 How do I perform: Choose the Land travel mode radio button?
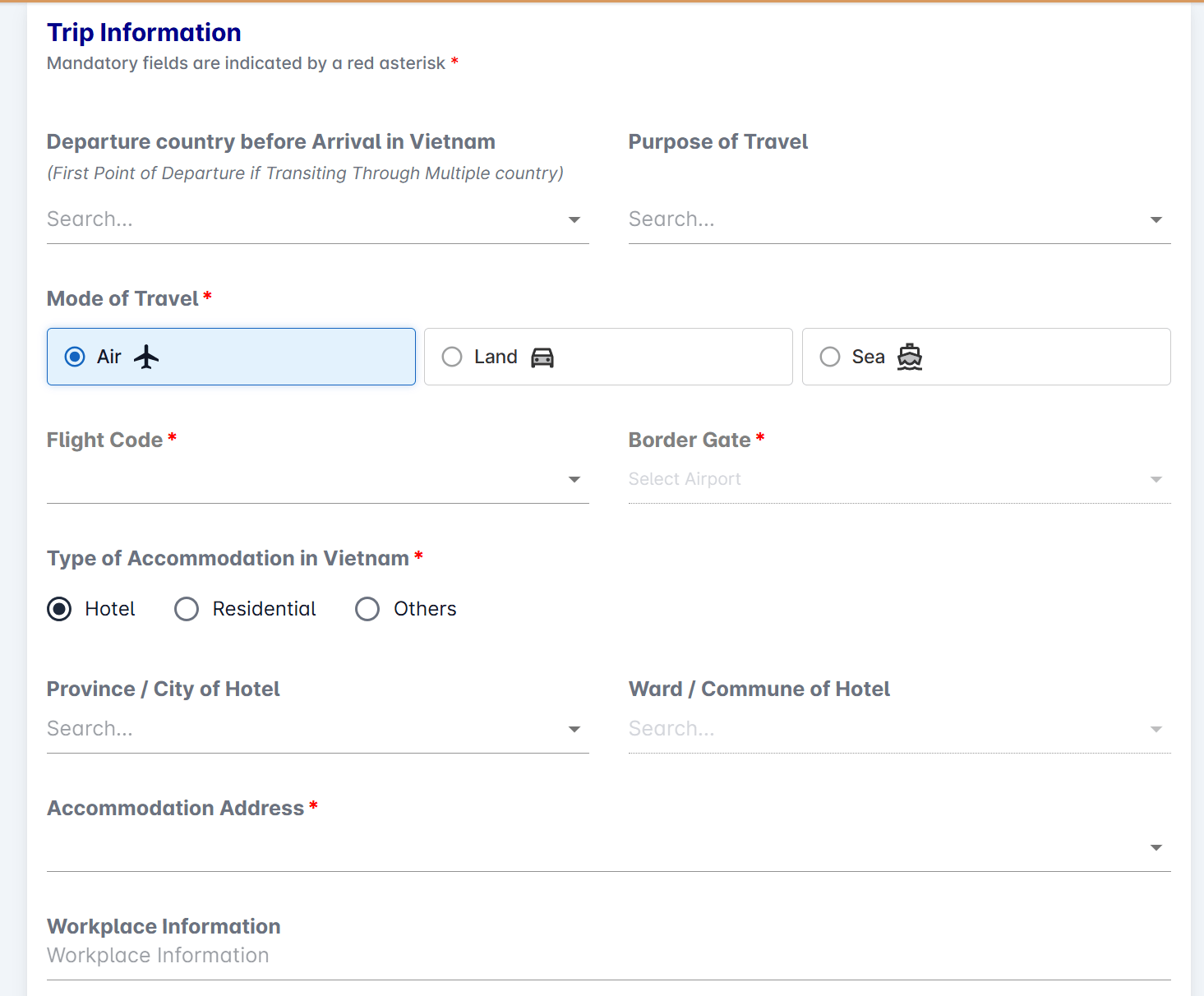pyautogui.click(x=452, y=357)
